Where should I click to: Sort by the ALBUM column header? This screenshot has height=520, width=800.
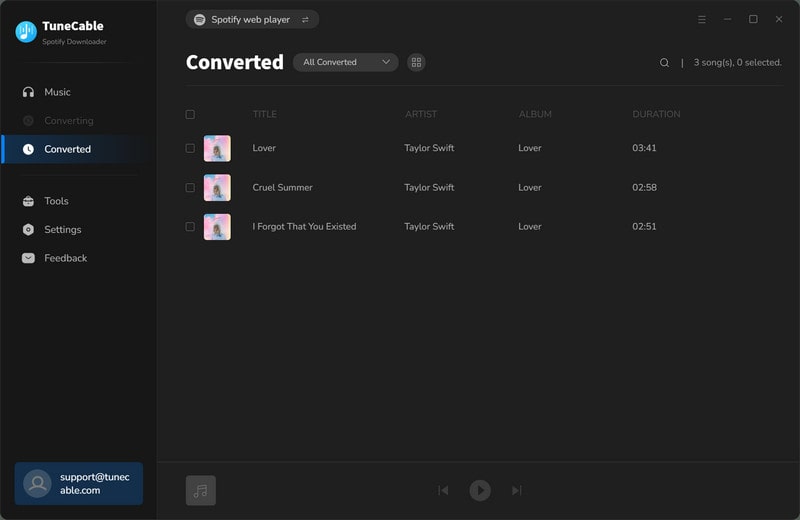coord(535,114)
